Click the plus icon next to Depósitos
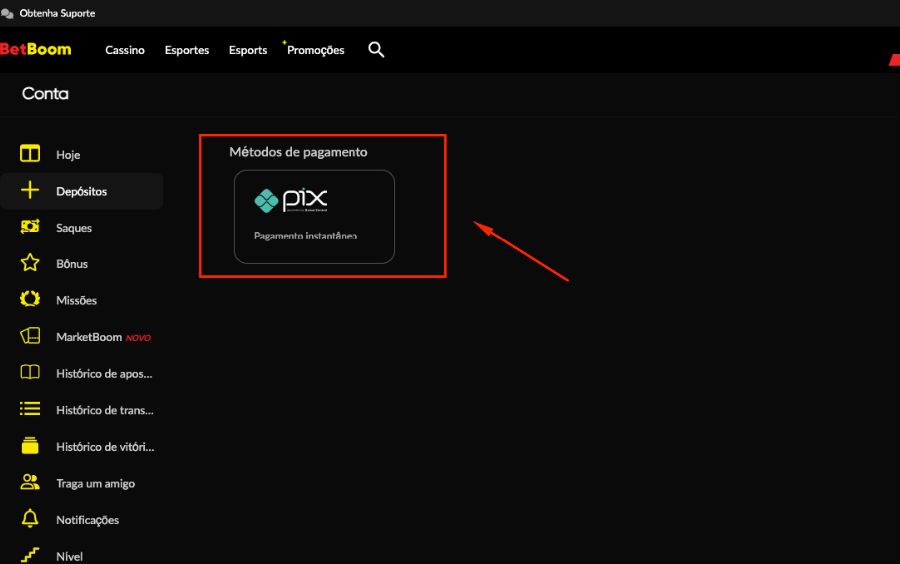This screenshot has width=900, height=564. [30, 190]
